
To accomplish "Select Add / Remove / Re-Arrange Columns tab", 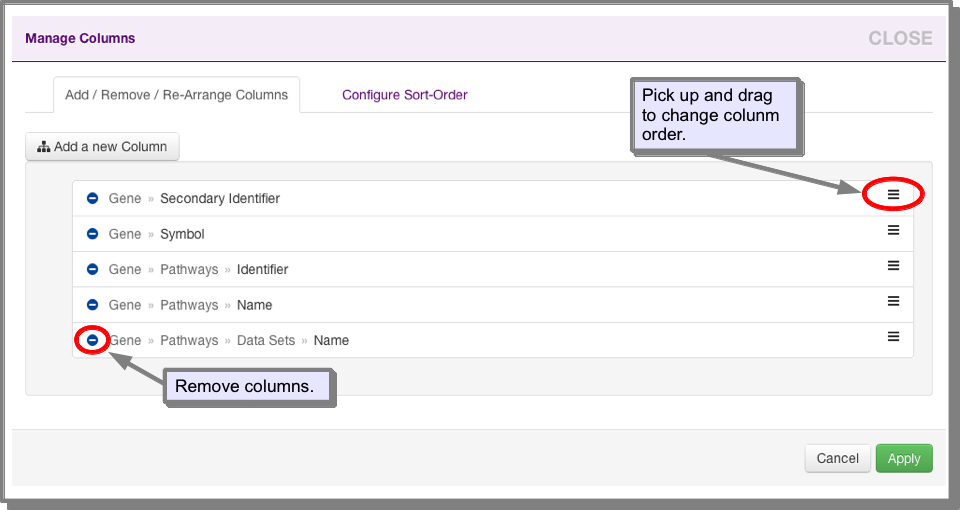I will tap(176, 95).
